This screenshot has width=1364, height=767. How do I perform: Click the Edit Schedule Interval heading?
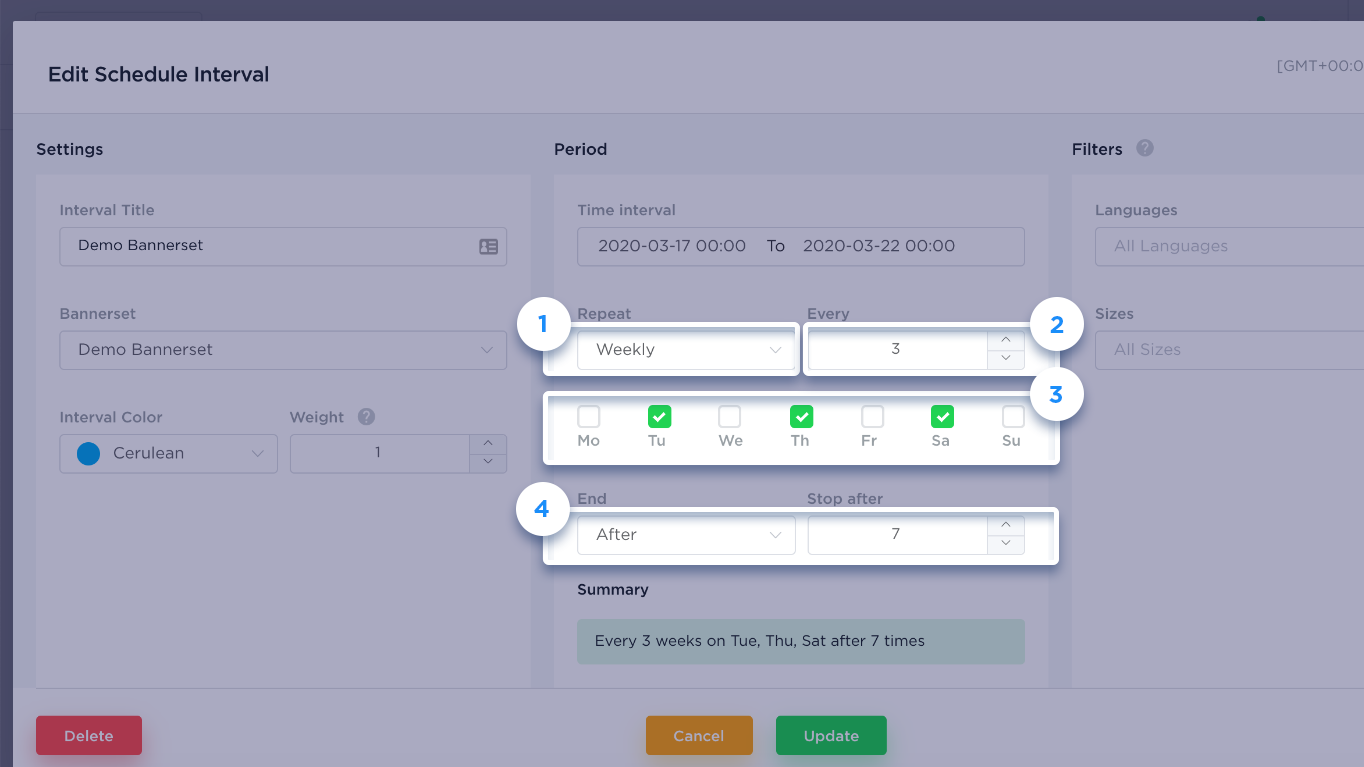pyautogui.click(x=159, y=75)
